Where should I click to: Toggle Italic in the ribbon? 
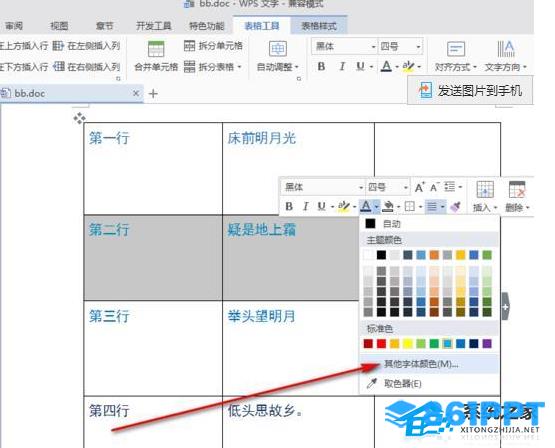tap(342, 66)
